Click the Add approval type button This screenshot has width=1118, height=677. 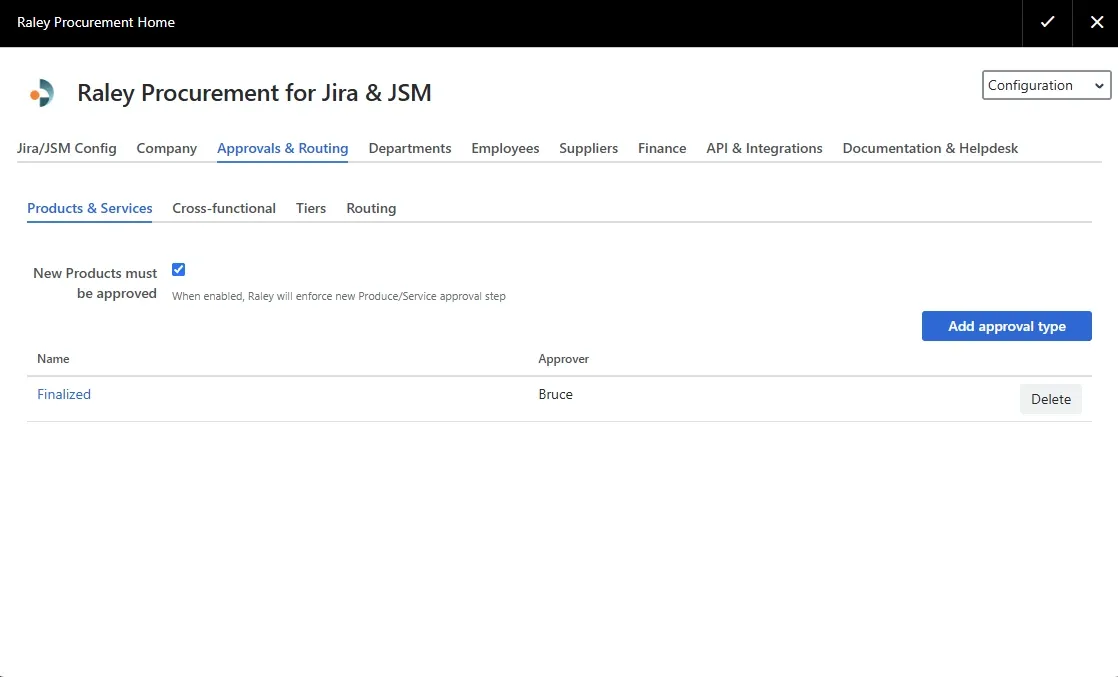click(1006, 326)
